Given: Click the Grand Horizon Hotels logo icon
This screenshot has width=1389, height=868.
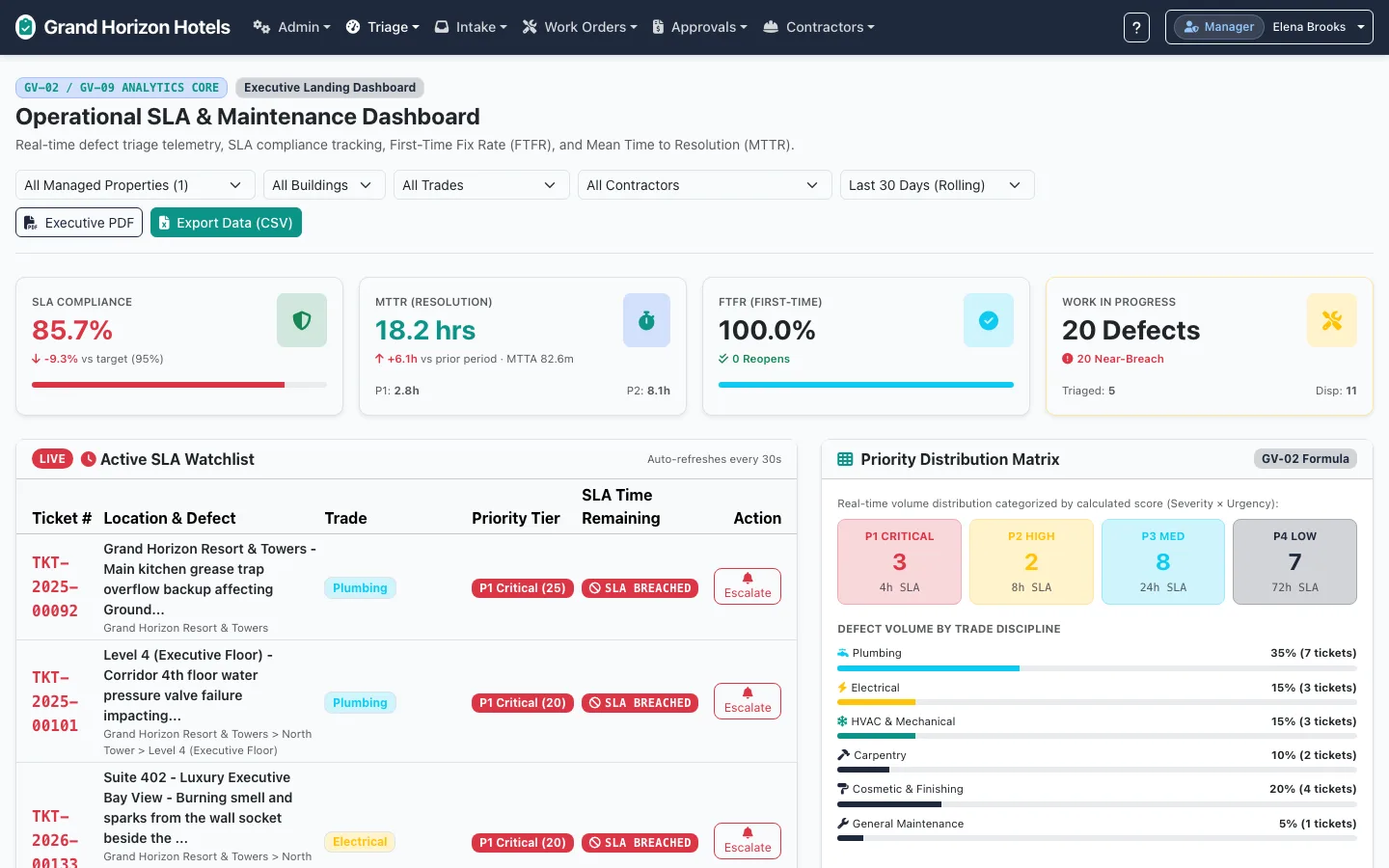Looking at the screenshot, I should pyautogui.click(x=26, y=27).
